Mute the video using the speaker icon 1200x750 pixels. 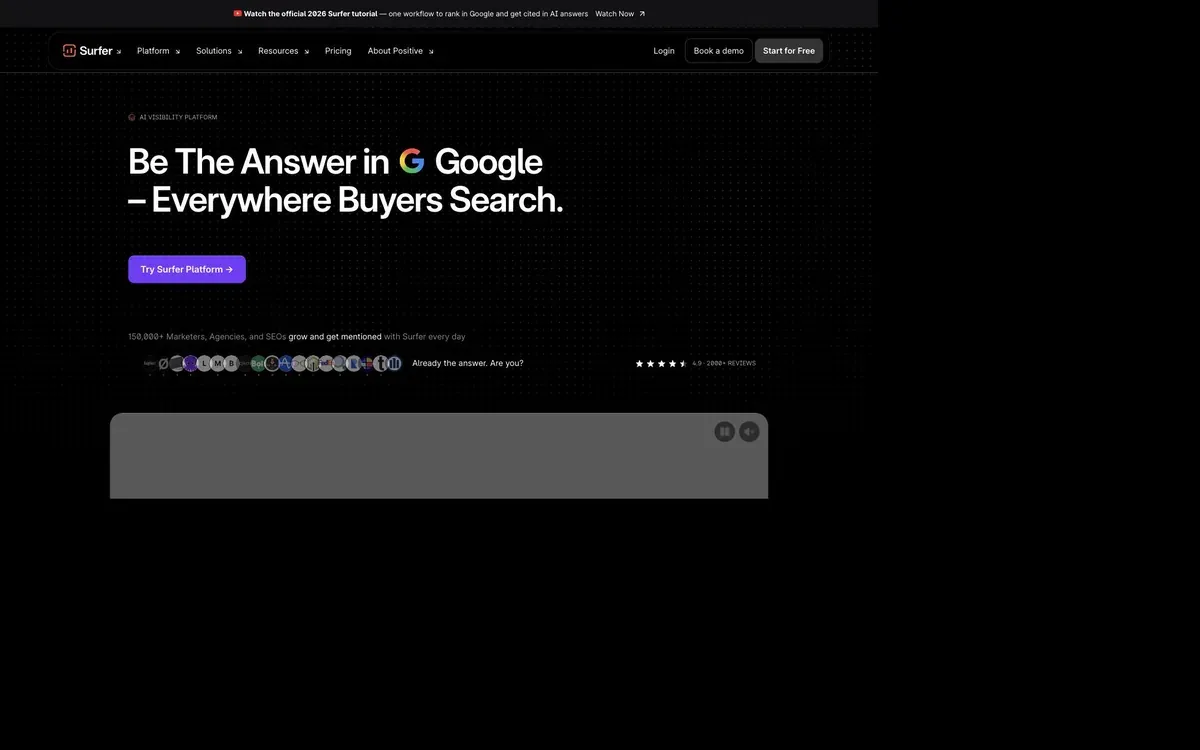coord(749,431)
